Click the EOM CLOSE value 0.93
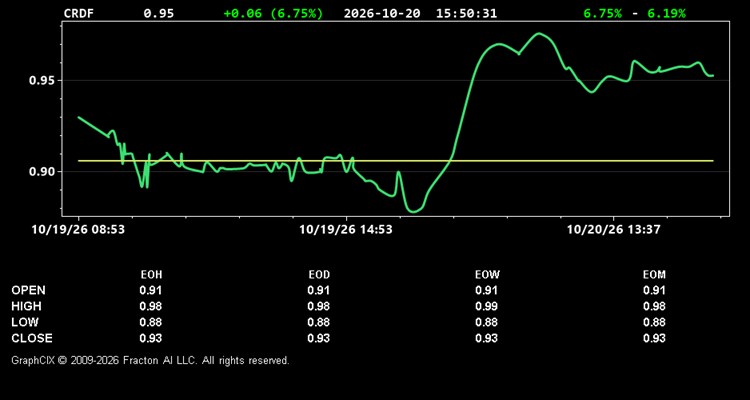This screenshot has width=750, height=400. tap(654, 338)
